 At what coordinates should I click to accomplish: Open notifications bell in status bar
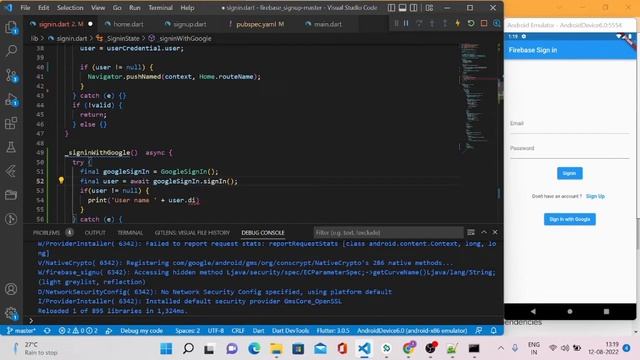[x=493, y=331]
